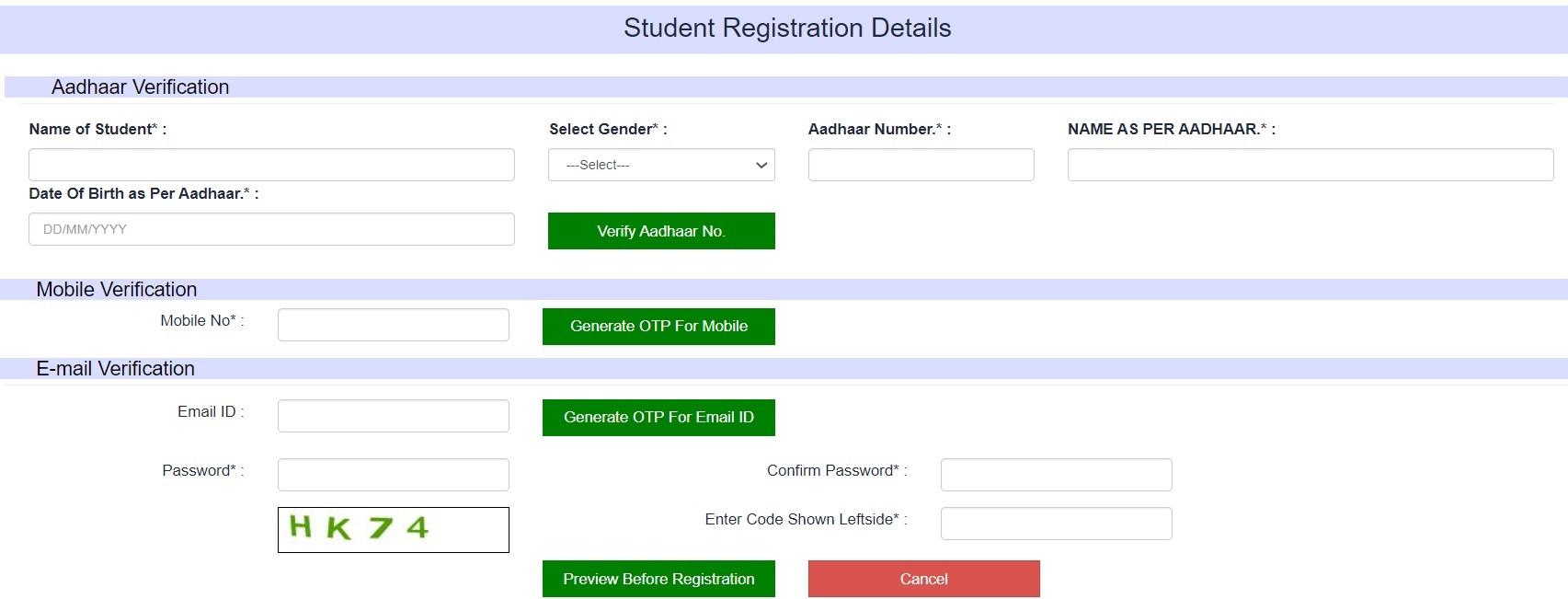Open the Select Gender dropdown
The image size is (1568, 599).
(660, 165)
